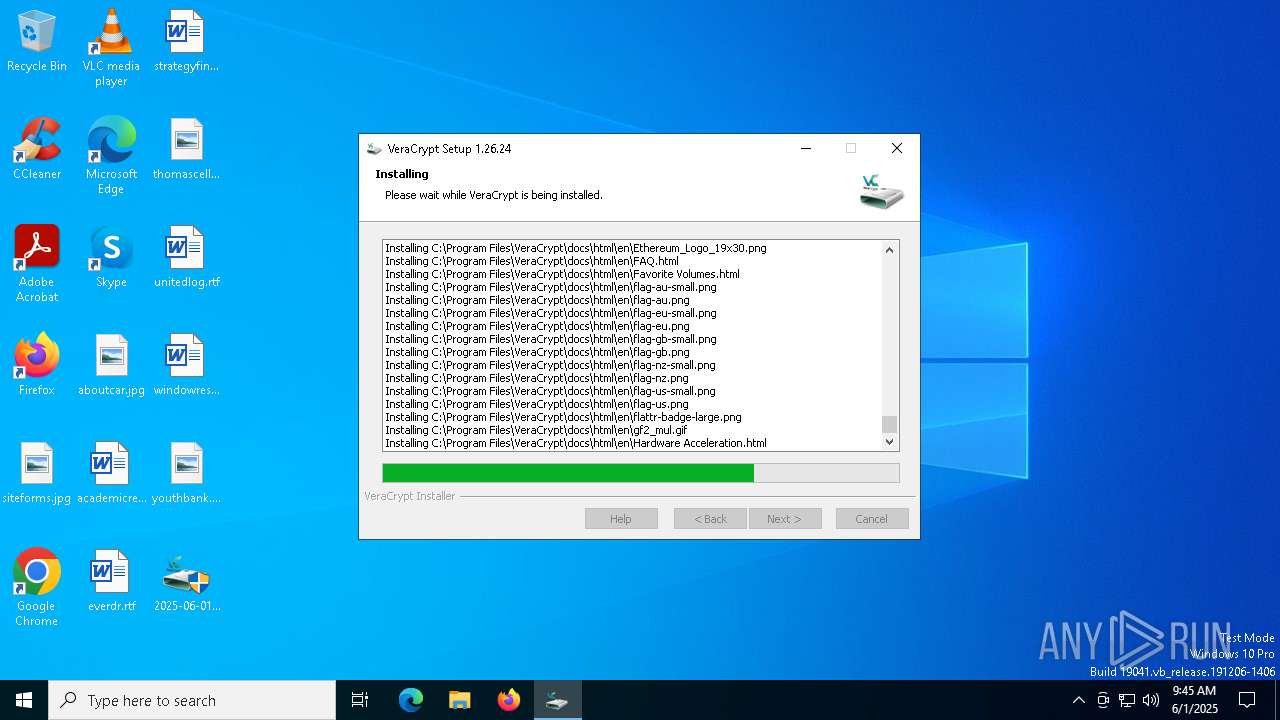Select siteforms.jpg image file
The height and width of the screenshot is (720, 1280).
tap(37, 474)
